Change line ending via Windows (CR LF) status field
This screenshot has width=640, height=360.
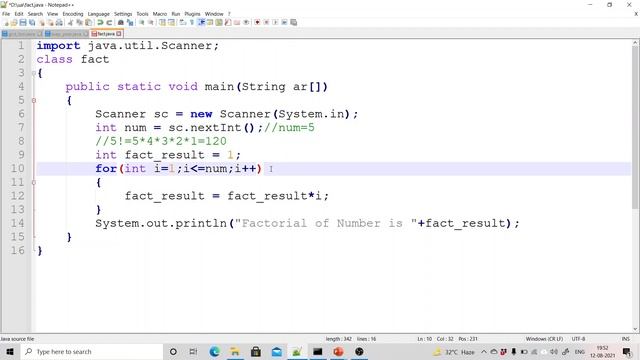pos(544,339)
